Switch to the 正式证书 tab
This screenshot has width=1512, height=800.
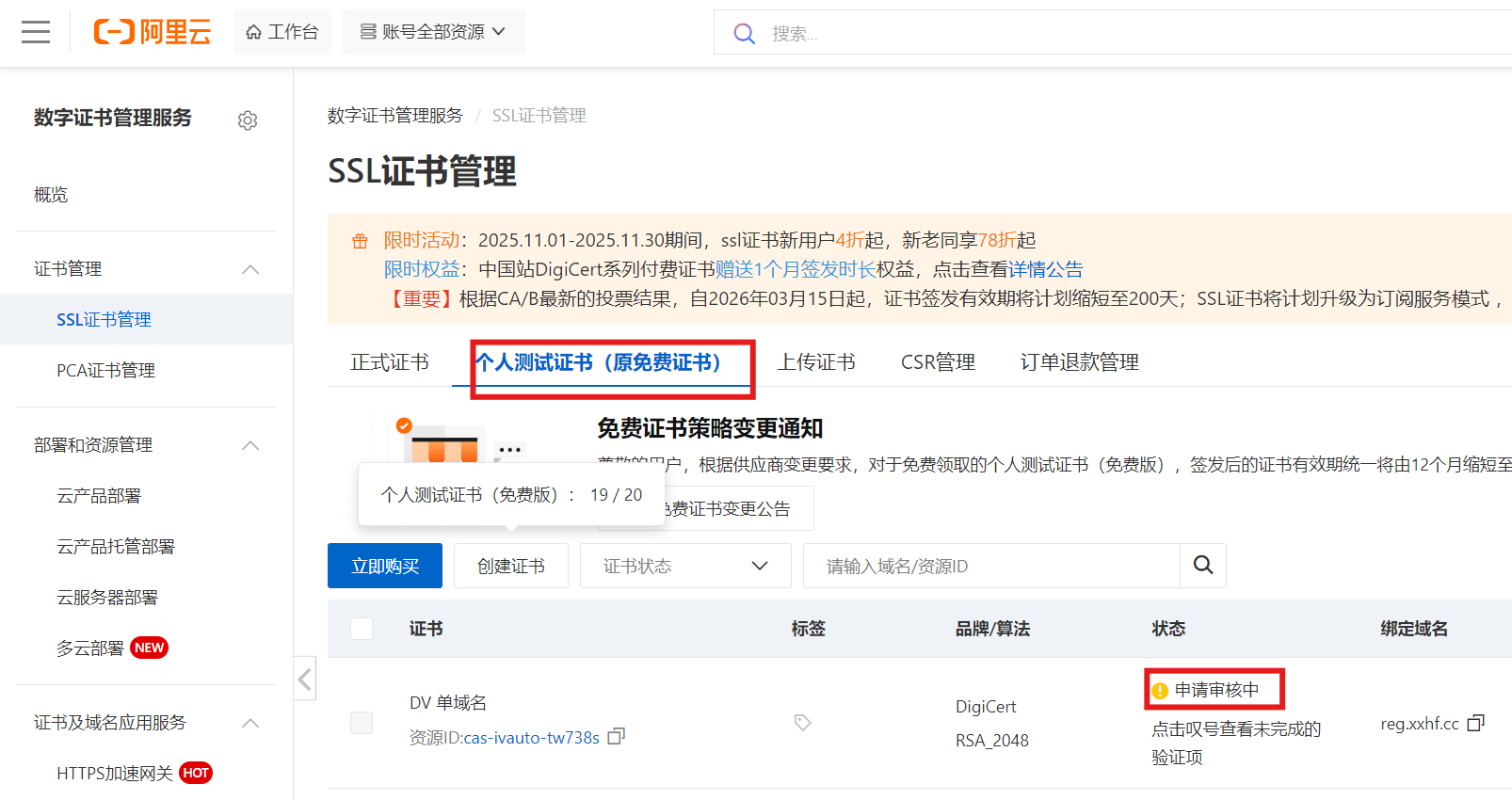pos(390,362)
